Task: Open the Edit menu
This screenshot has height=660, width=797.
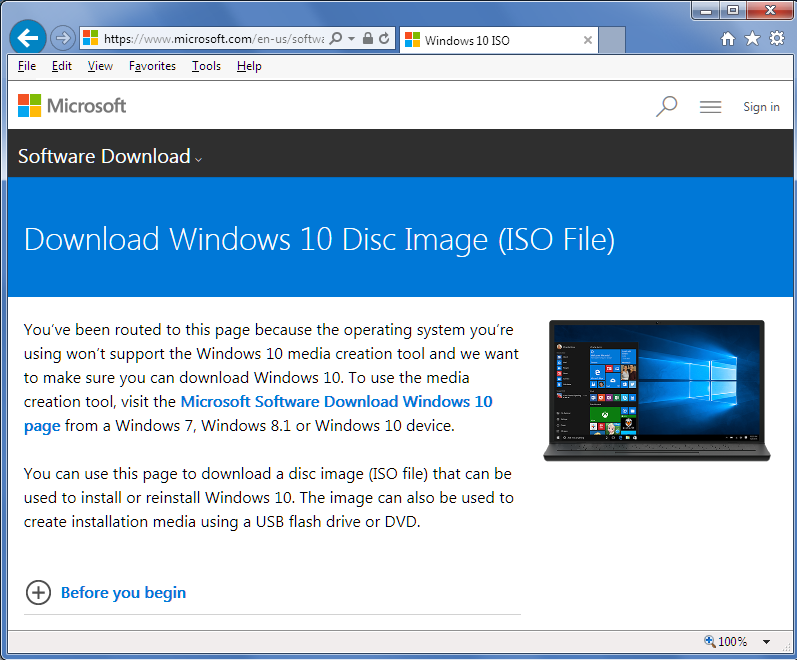Action: click(x=62, y=66)
